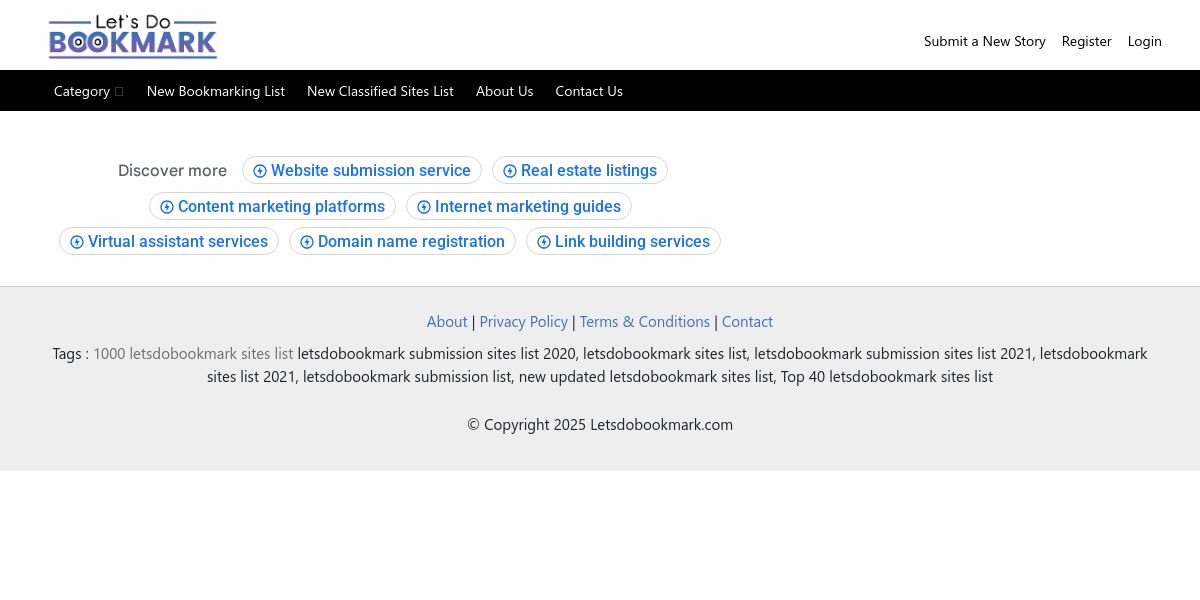Open New Classified Sites List menu item
The image size is (1200, 600).
coord(380,91)
